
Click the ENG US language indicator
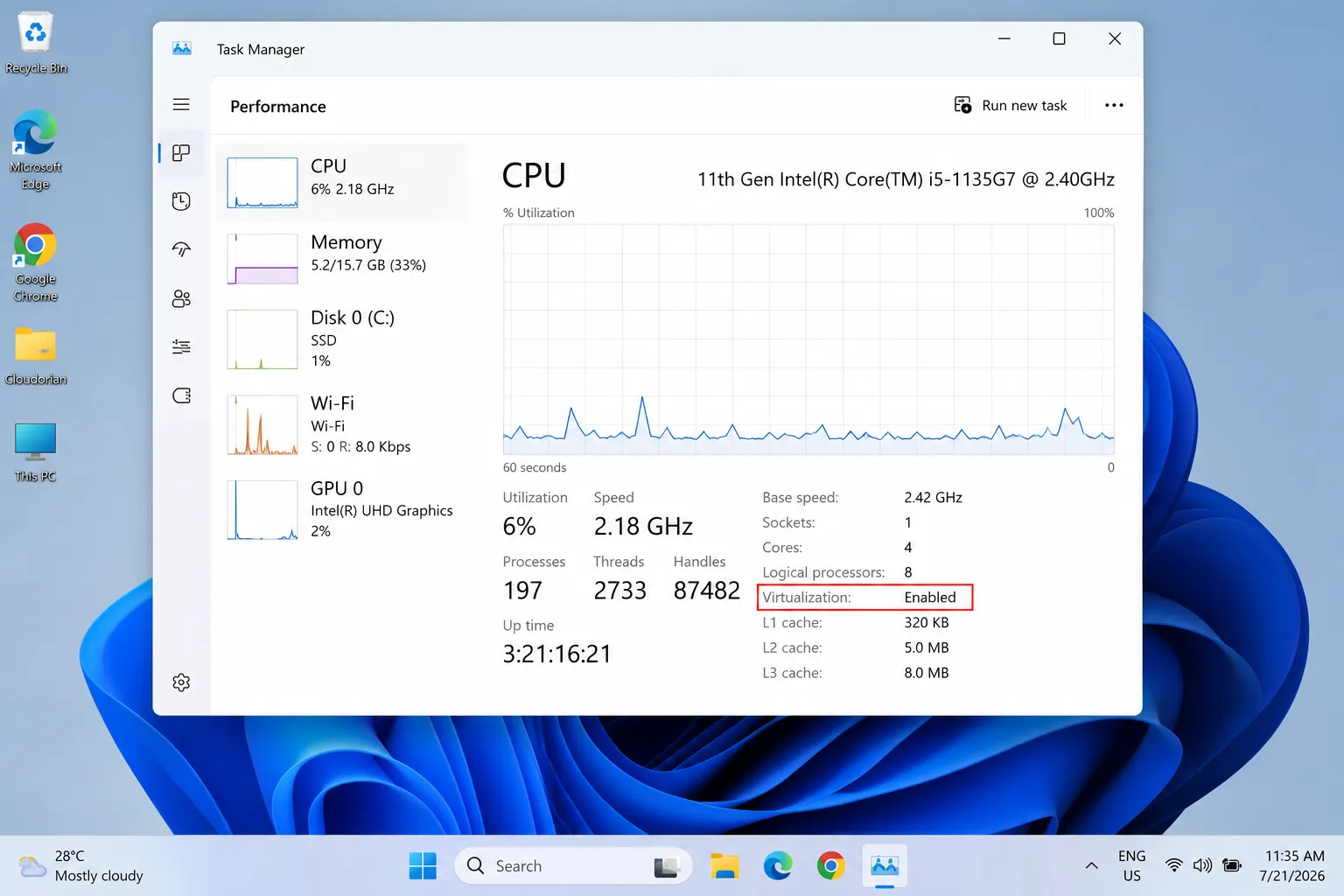pos(1131,866)
